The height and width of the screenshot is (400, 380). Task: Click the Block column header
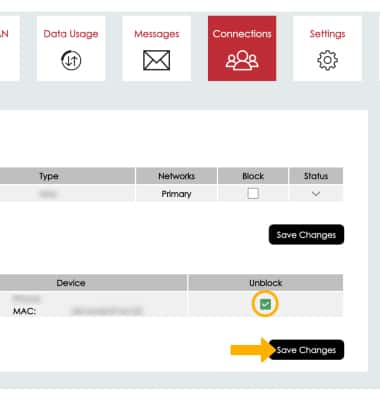253,176
